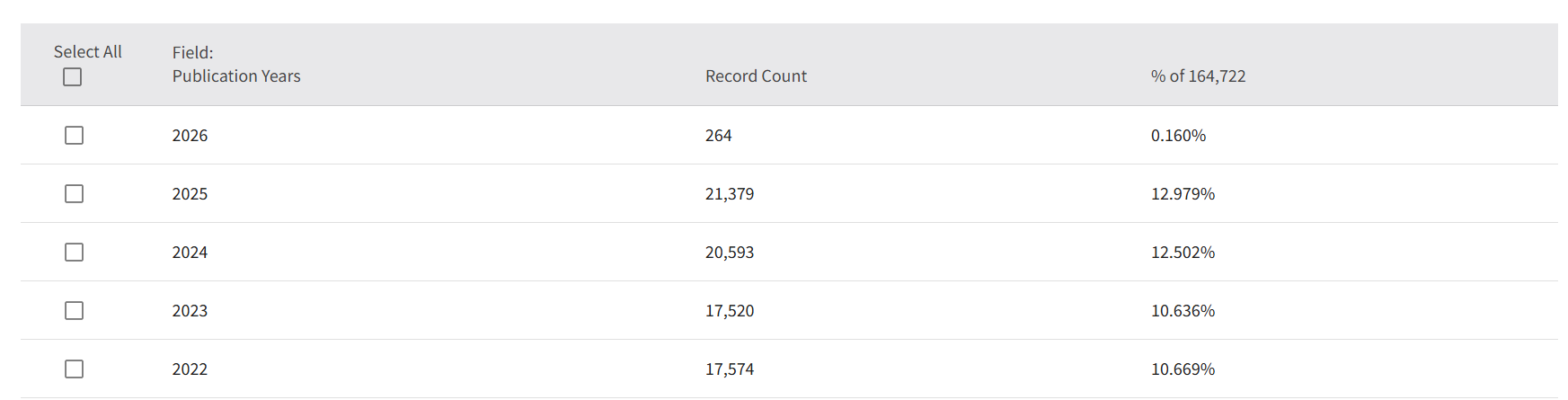Click the 0.160% percentage value
The width and height of the screenshot is (1568, 400).
[x=1178, y=136]
